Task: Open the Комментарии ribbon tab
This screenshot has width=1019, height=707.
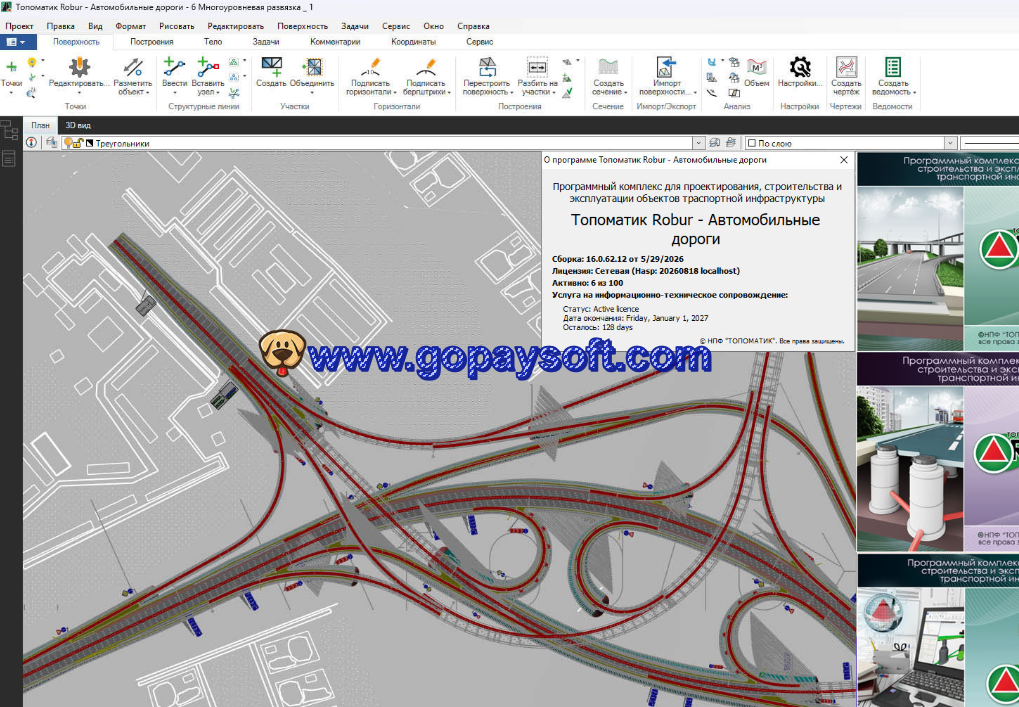Action: pos(335,42)
